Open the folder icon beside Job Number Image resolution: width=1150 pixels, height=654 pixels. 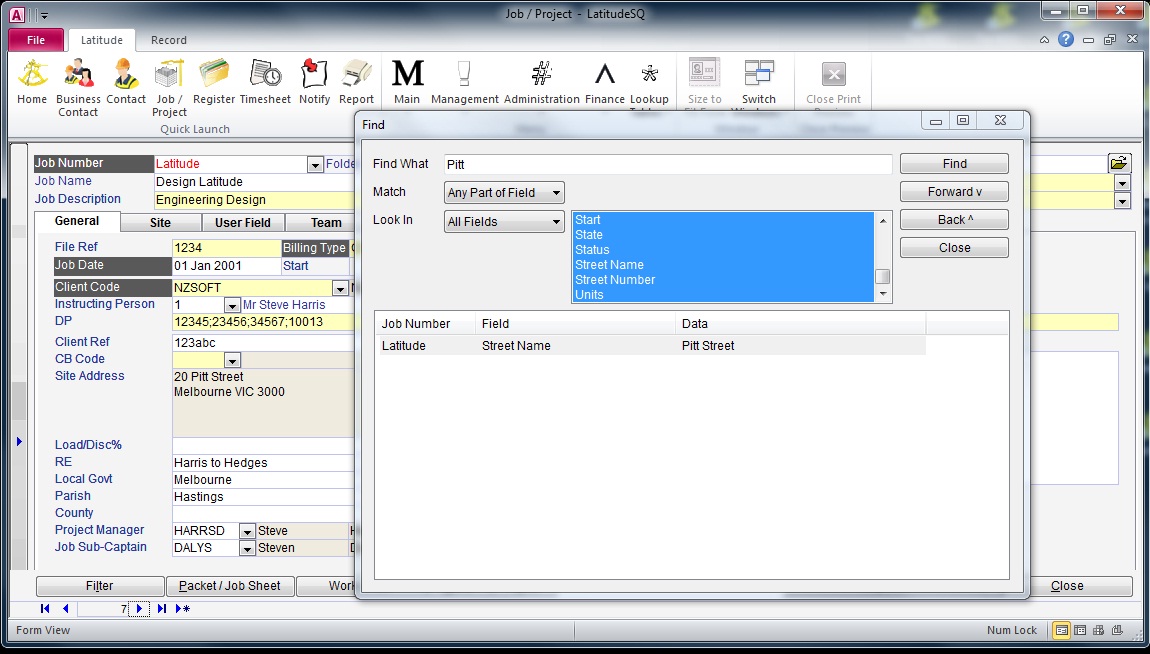tap(1118, 163)
